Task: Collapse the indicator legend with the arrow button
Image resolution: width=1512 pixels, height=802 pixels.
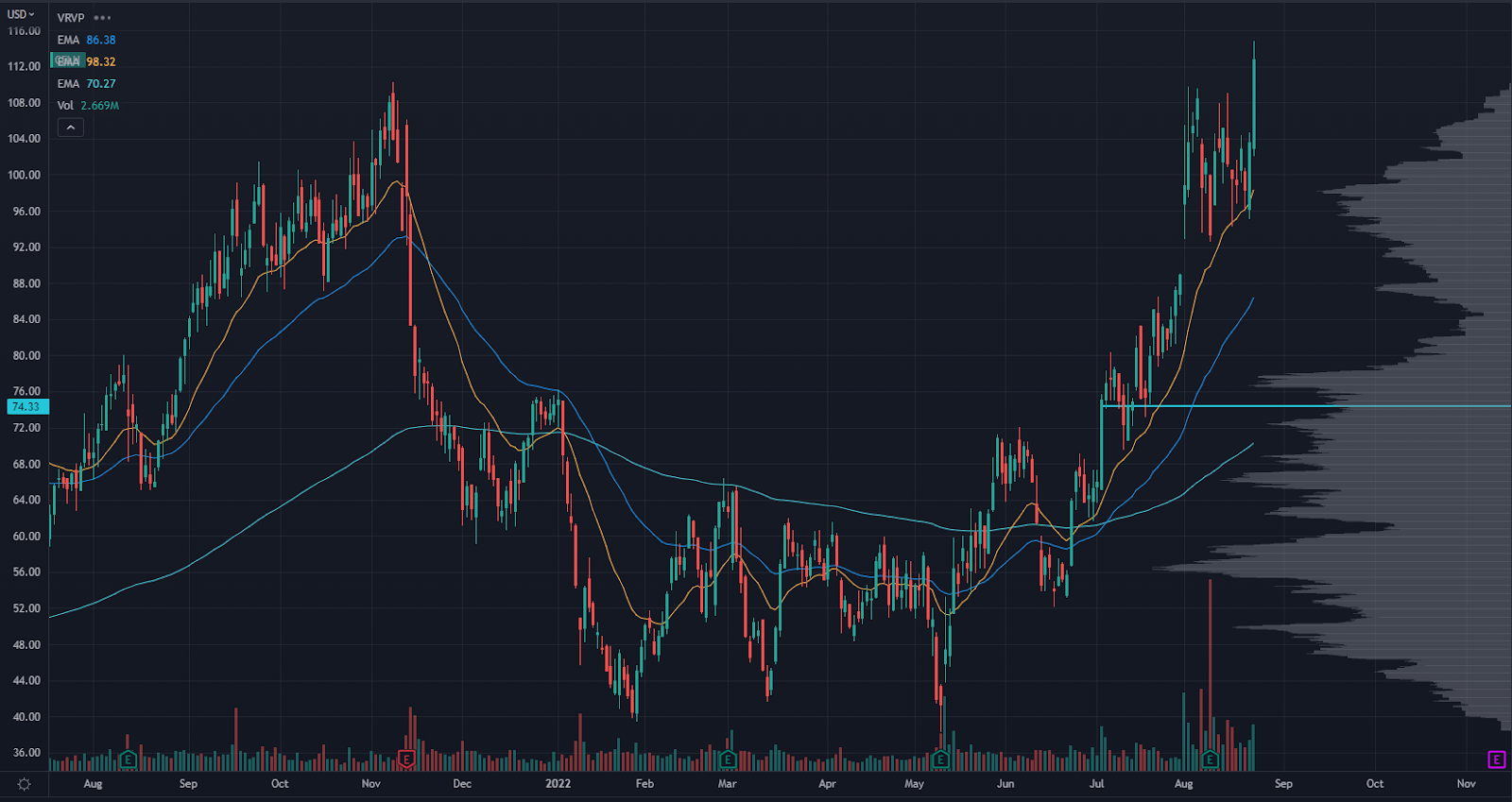Action: pos(71,128)
